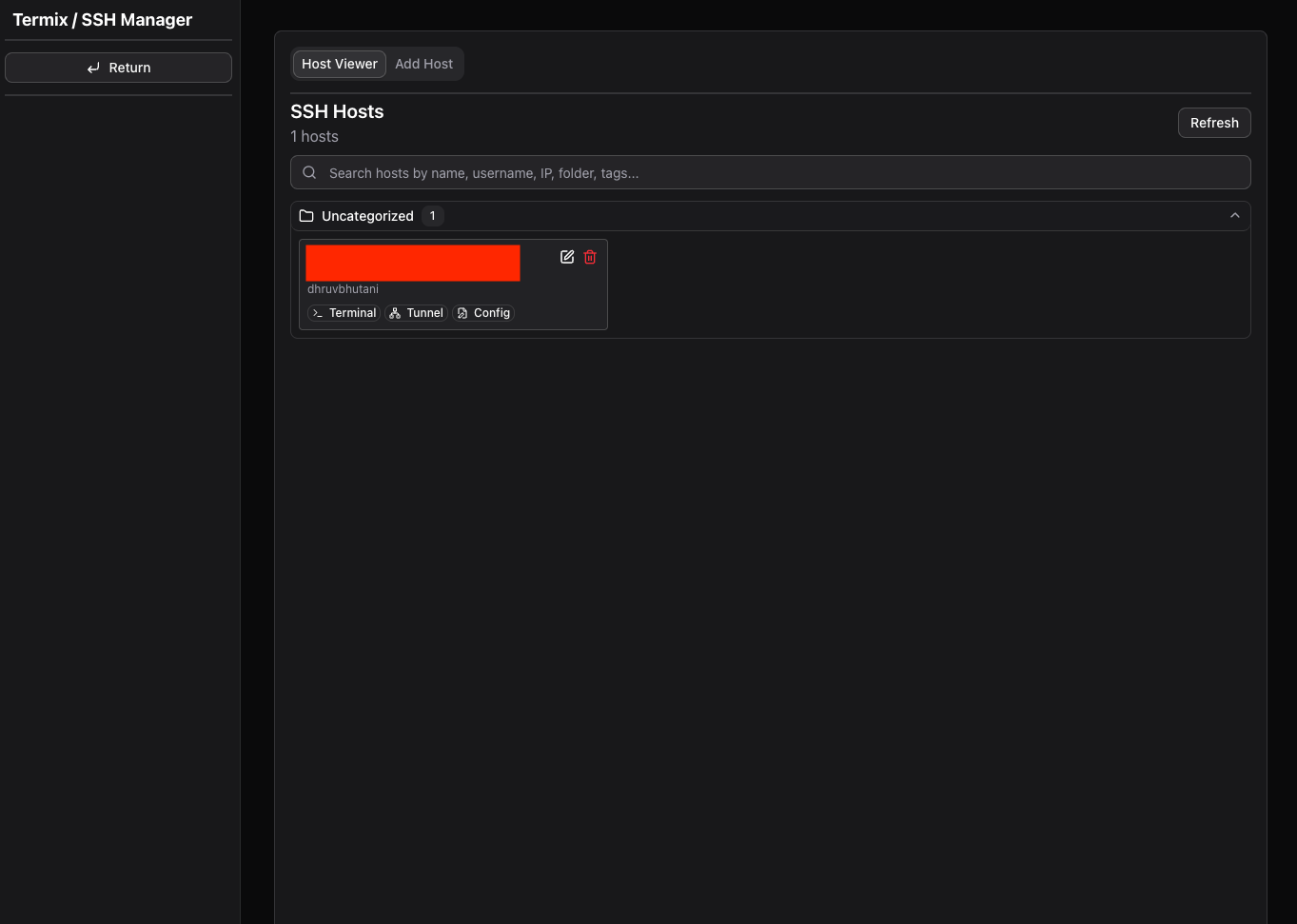Return to the main Termix screen
Screen dimensions: 1297x924
[118, 68]
